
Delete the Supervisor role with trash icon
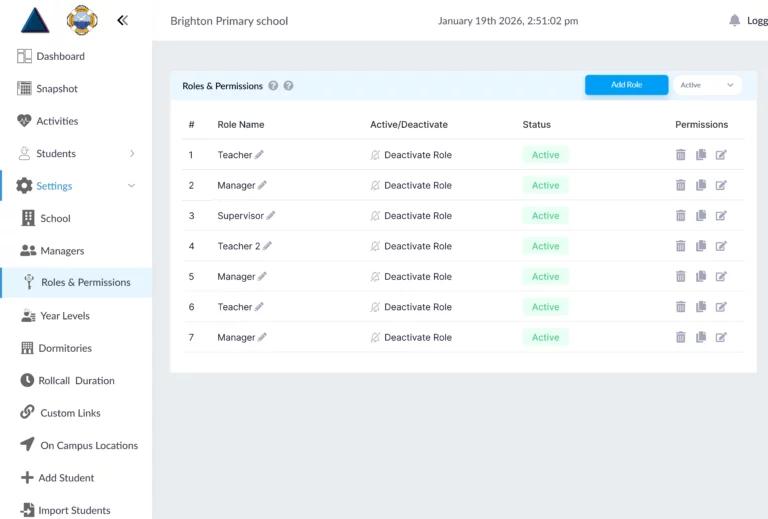680,216
